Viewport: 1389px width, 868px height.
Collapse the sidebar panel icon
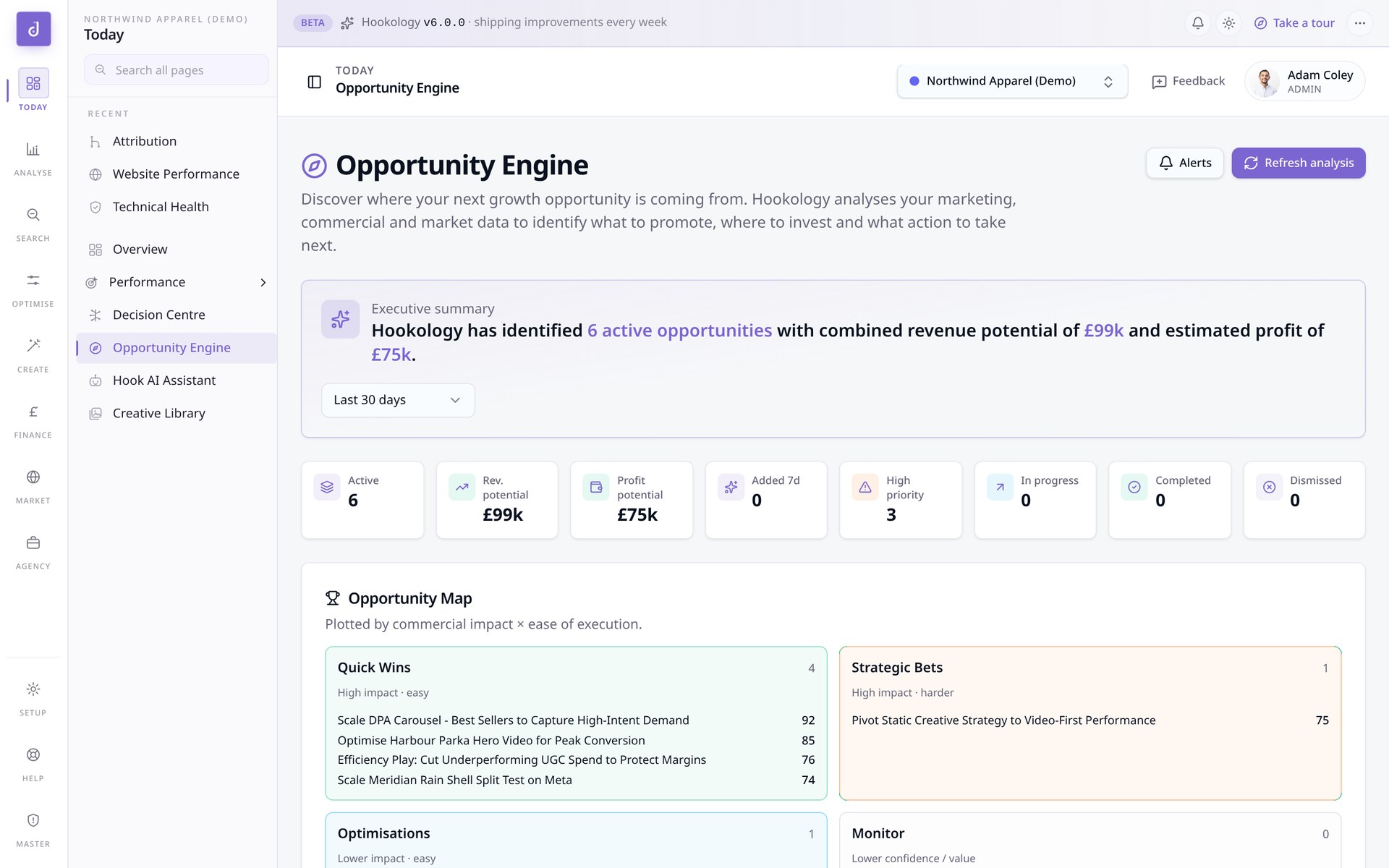pos(315,82)
